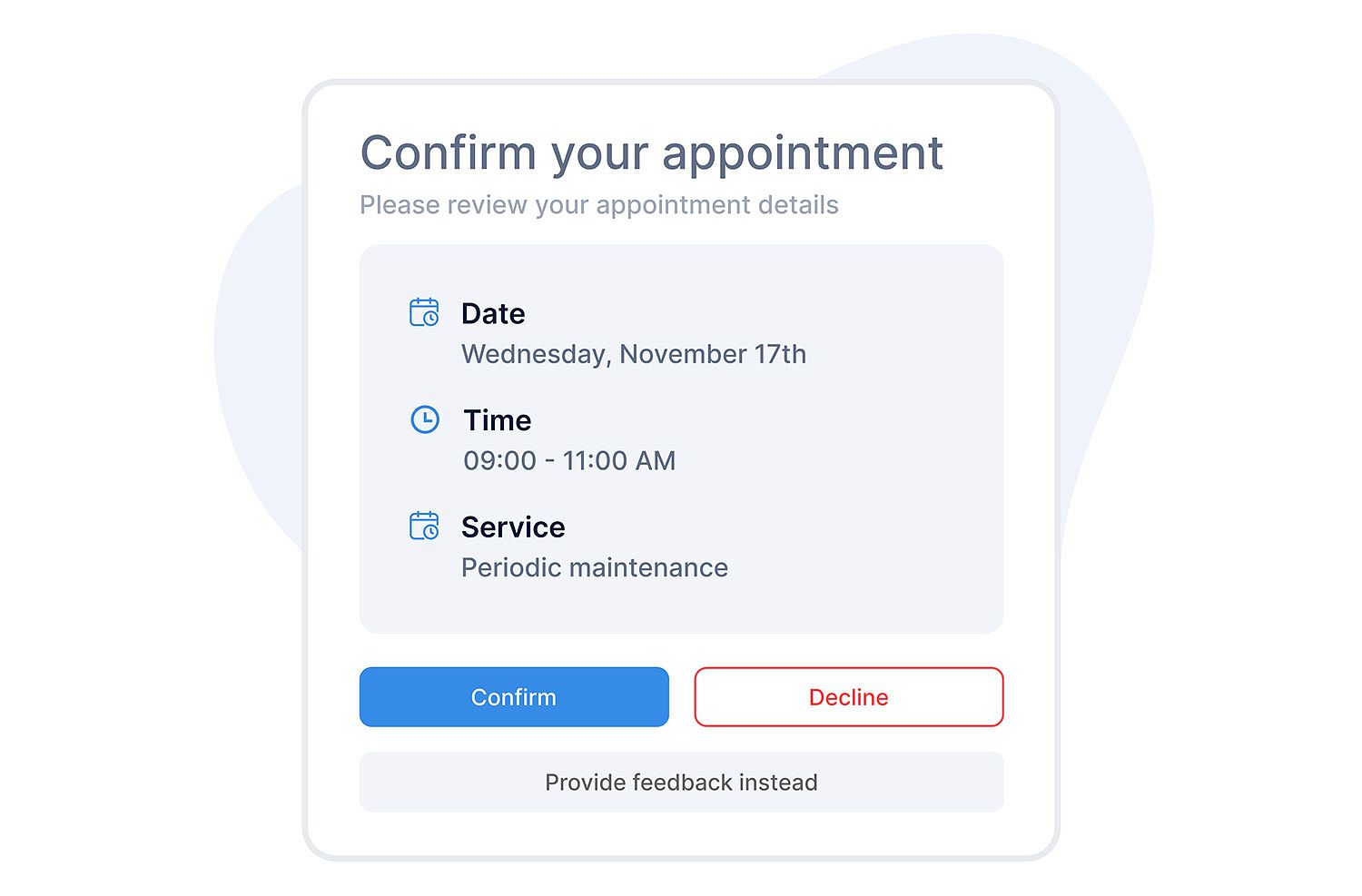
Task: Click the calendar icon beside Service
Action: [424, 526]
